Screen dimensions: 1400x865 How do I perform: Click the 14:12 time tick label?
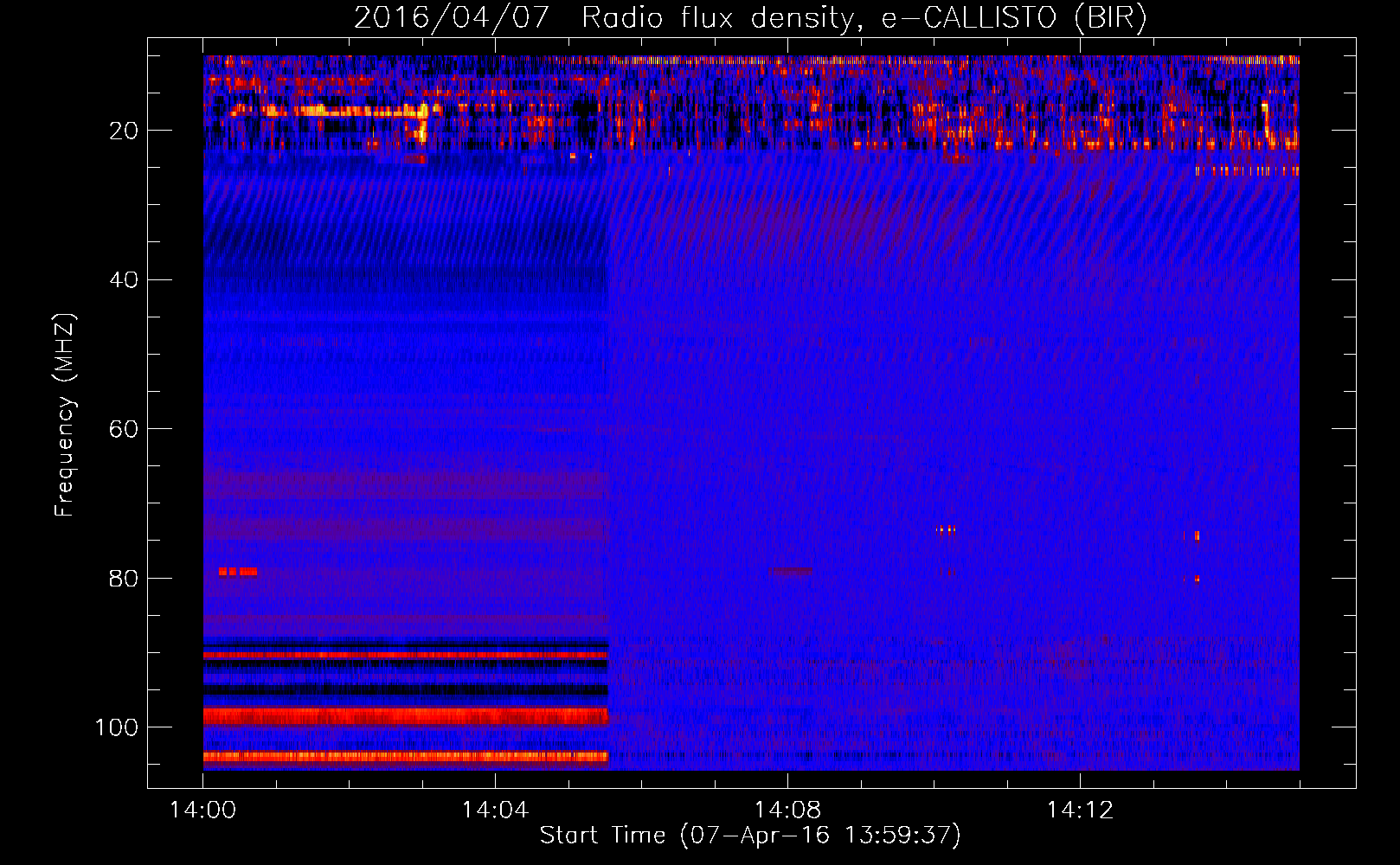pos(1080,810)
